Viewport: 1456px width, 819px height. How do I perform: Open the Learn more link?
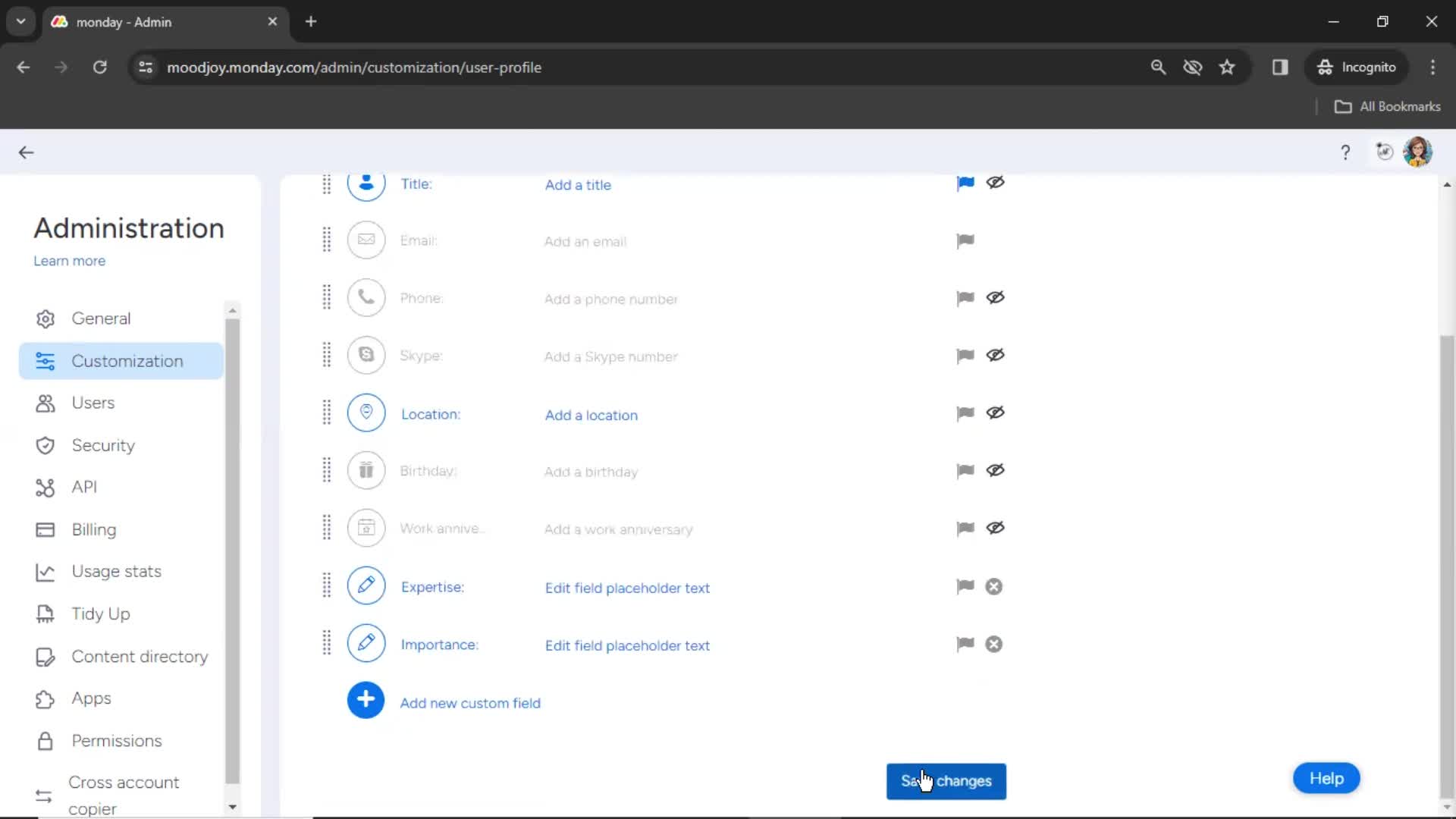click(x=69, y=261)
